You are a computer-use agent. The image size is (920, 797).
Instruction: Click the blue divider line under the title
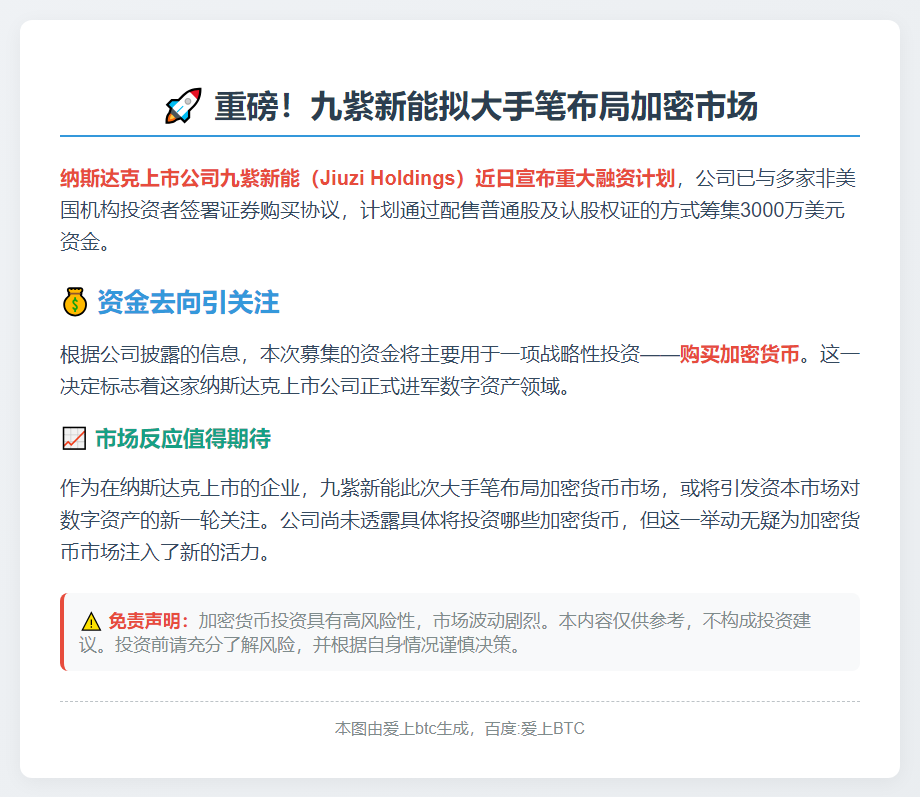pos(460,135)
